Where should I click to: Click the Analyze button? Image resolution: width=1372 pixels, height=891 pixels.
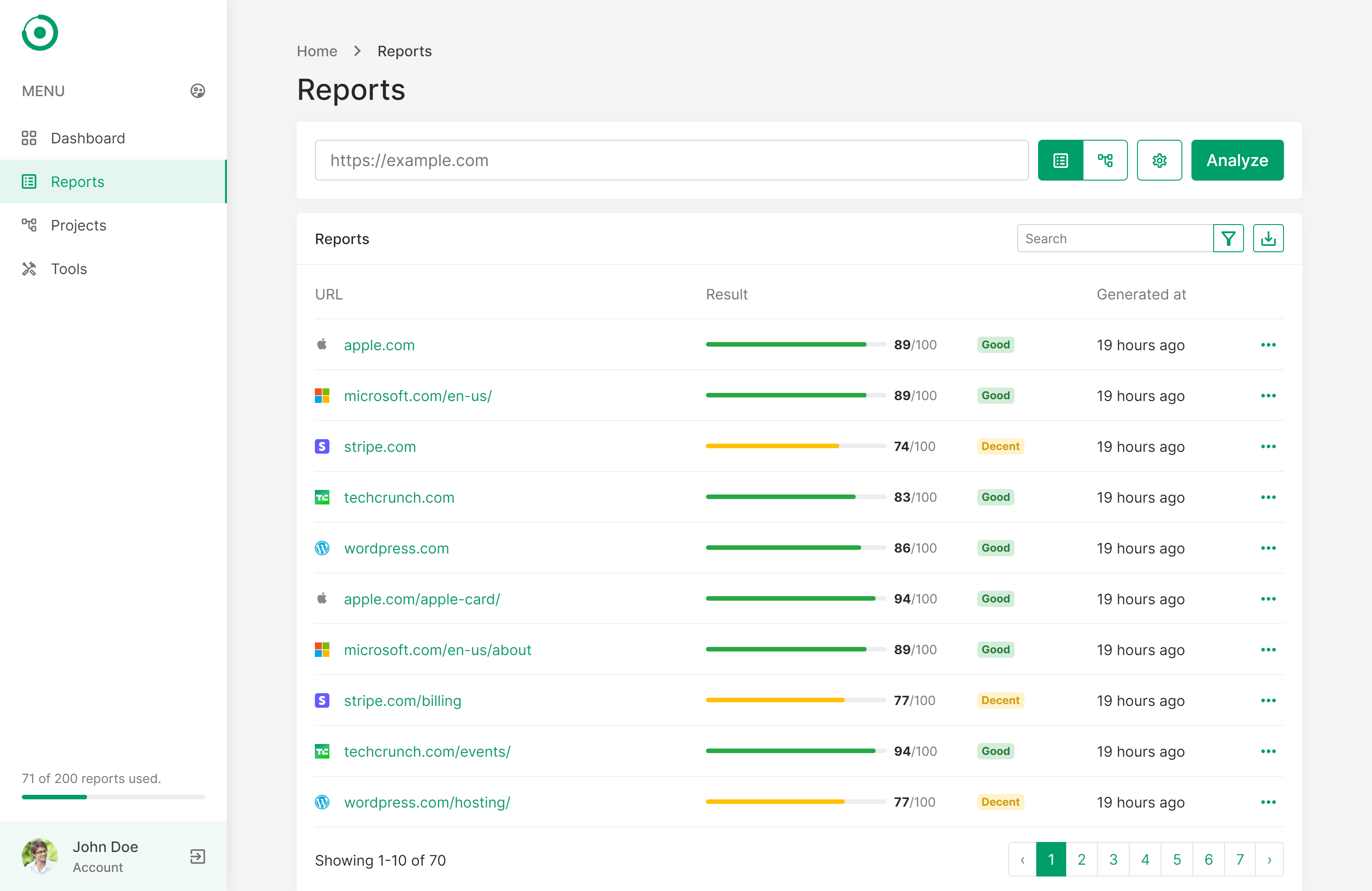[x=1237, y=160]
